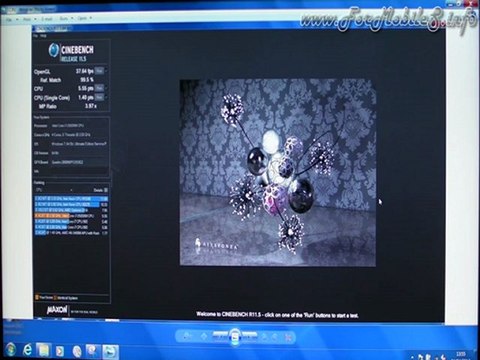Screen dimensions: 480x360
Task: Click the Welcome to CINEBENCH R11.5 status message
Action: click(x=277, y=315)
